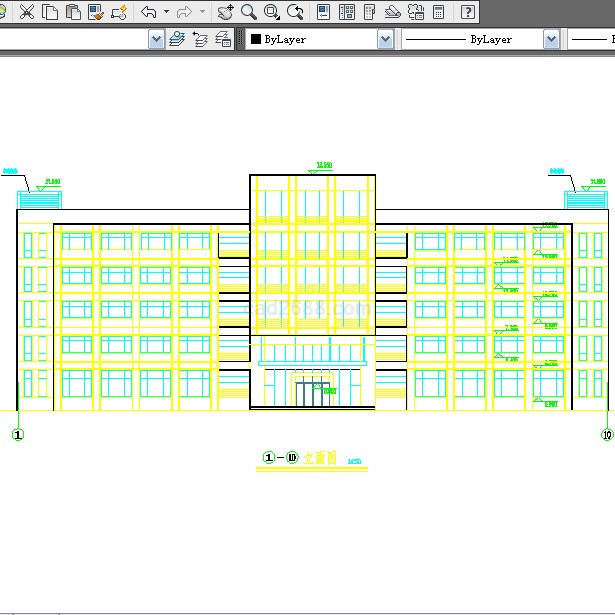The image size is (615, 615).
Task: Activate the Pan hand tool
Action: (225, 12)
